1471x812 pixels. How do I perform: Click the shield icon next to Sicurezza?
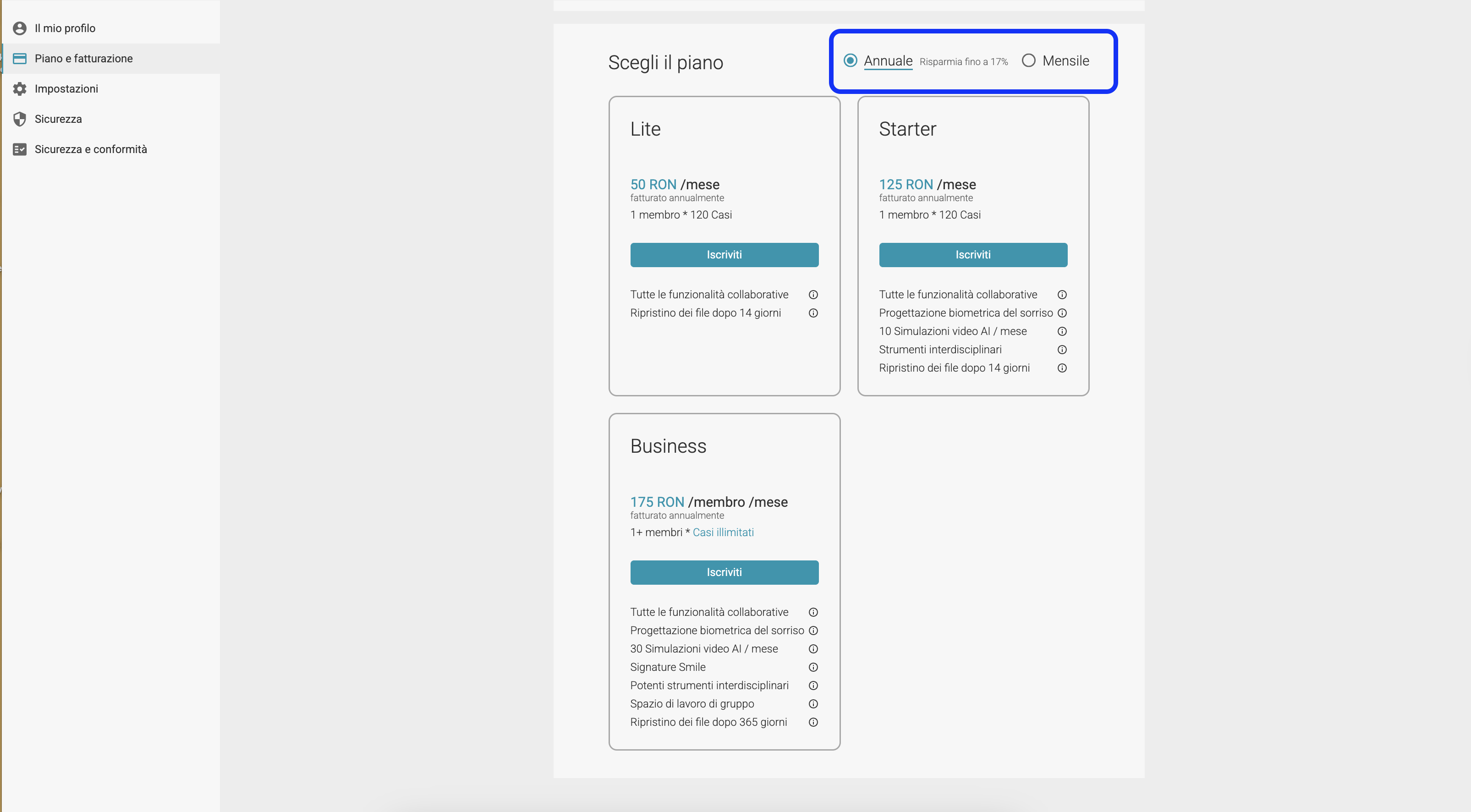19,119
